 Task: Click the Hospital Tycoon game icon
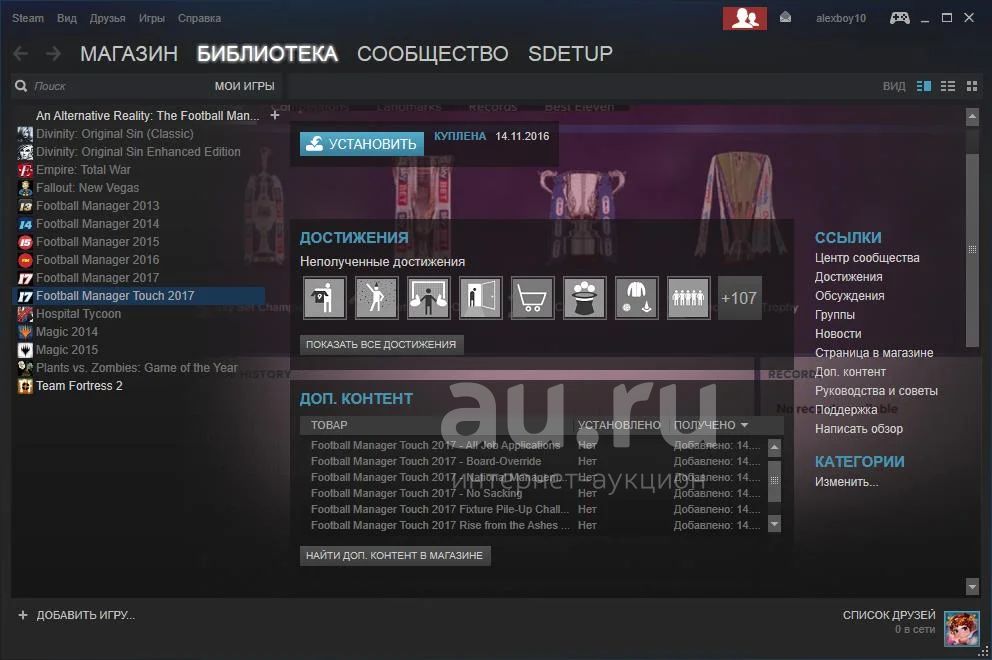(25, 314)
